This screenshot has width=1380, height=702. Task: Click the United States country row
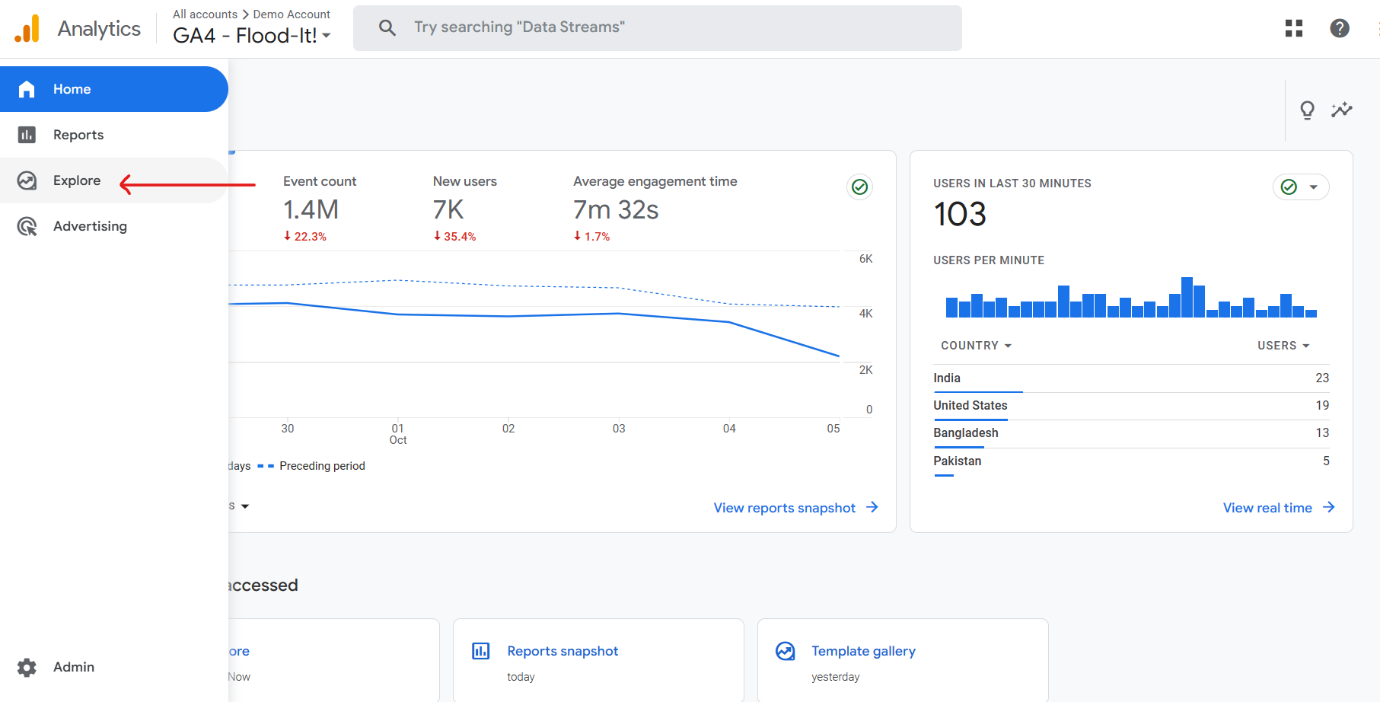1131,406
